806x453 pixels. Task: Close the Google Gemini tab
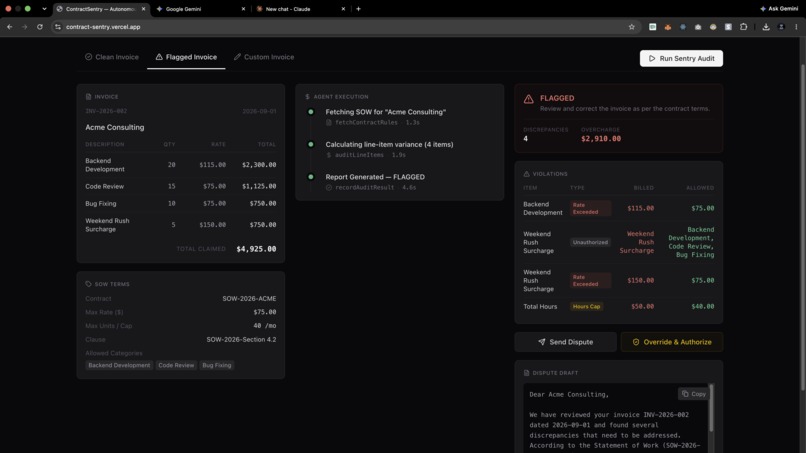[243, 9]
